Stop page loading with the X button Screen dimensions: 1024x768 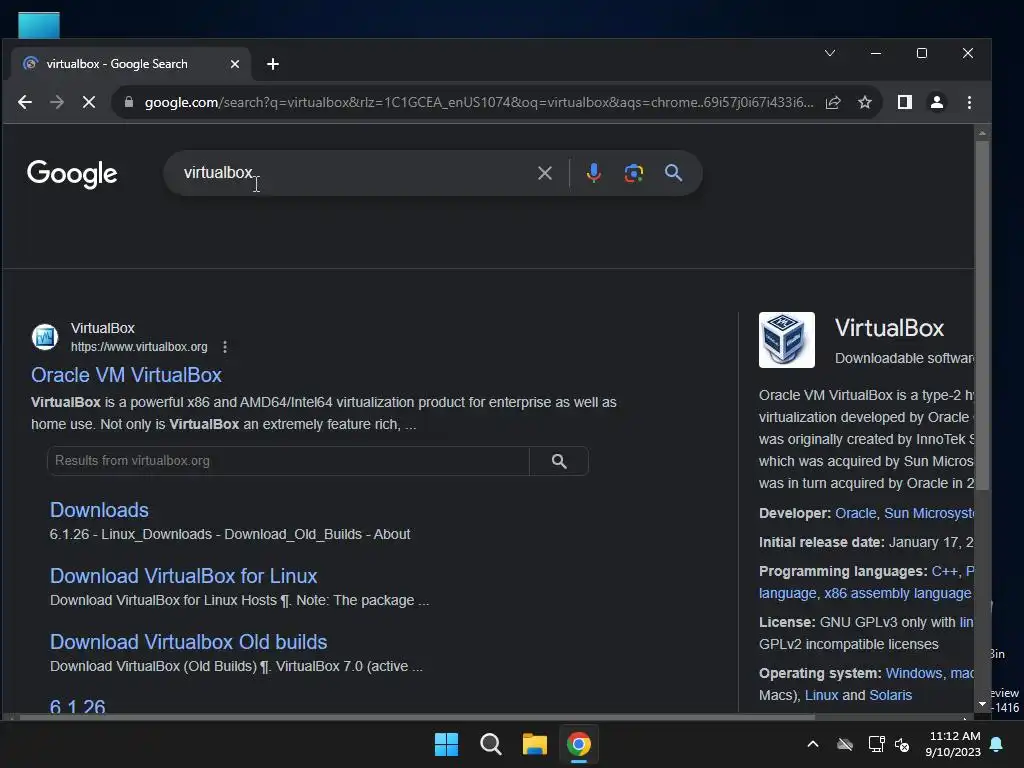(89, 103)
